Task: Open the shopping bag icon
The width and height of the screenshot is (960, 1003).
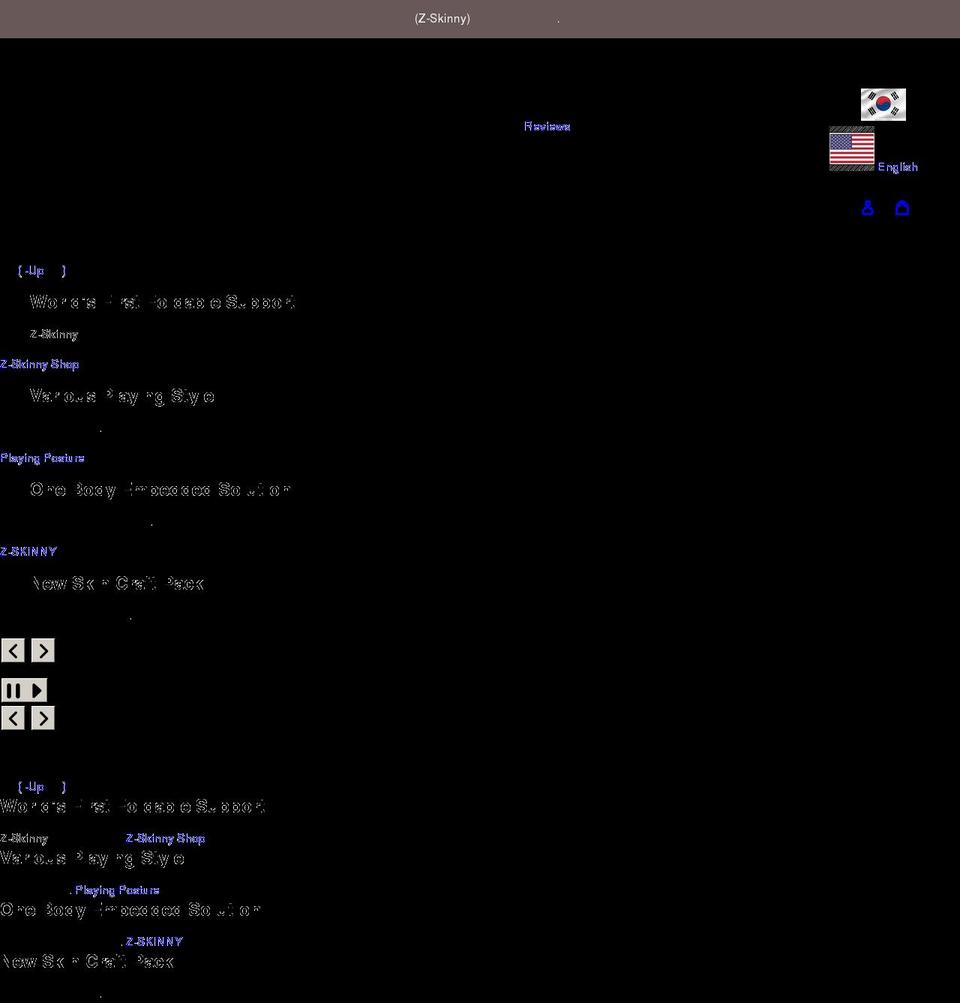Action: coord(903,207)
